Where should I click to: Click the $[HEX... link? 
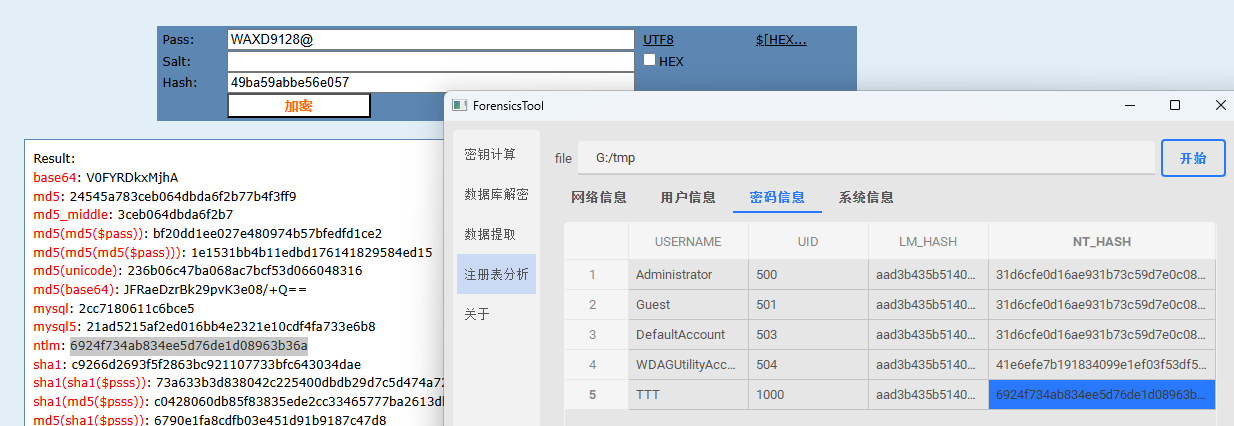pos(781,40)
